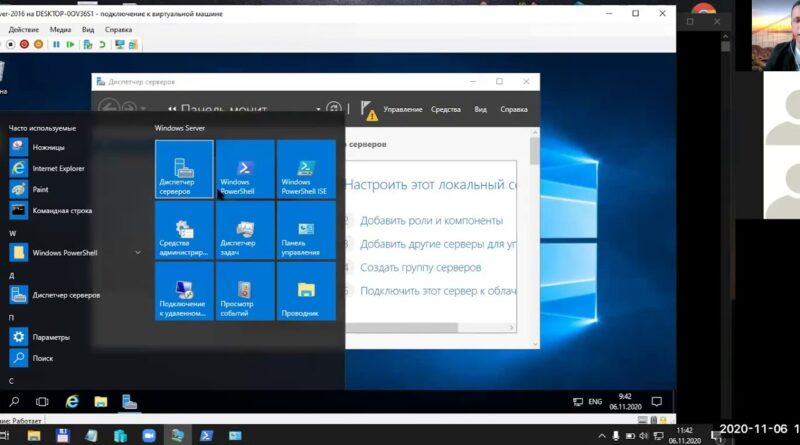Click the letter W group header
The height and width of the screenshot is (445, 800).
12,233
